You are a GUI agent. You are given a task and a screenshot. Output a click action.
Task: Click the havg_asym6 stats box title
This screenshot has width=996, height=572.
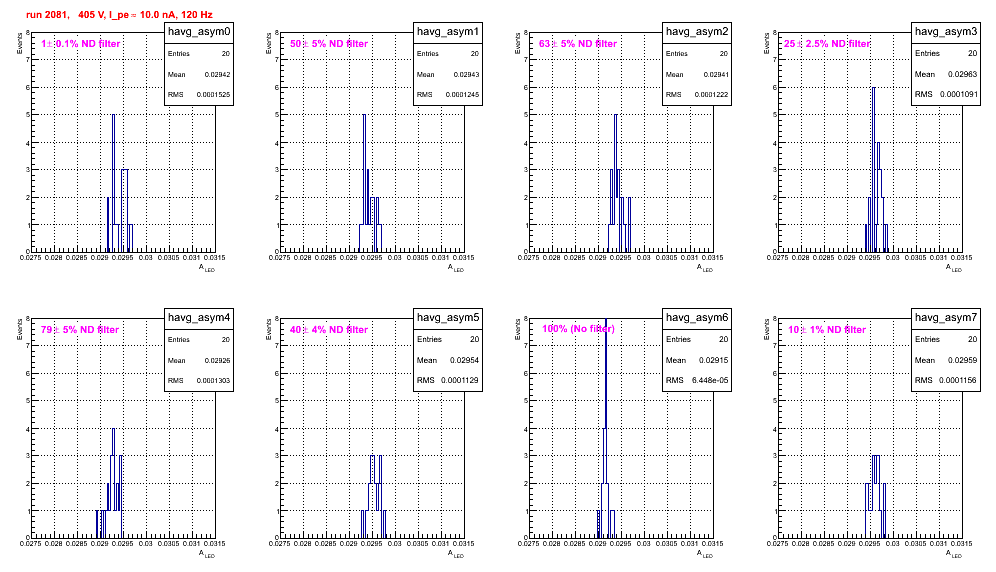pos(697,318)
